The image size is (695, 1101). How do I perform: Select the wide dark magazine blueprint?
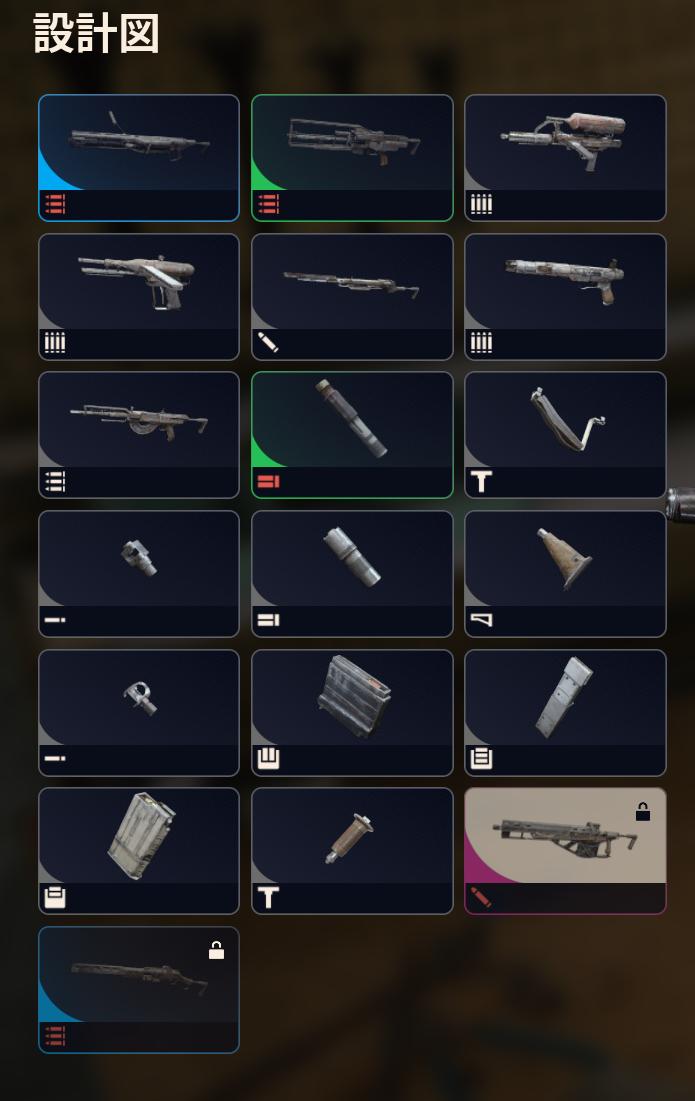point(352,713)
